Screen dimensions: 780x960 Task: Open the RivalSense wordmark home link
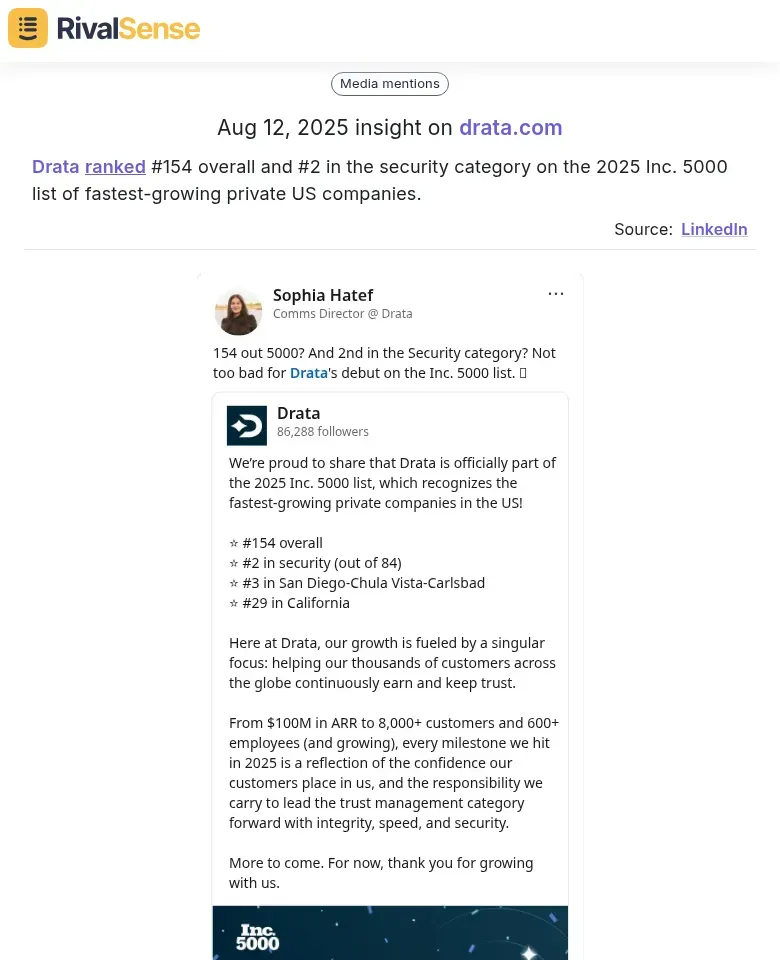tap(128, 28)
